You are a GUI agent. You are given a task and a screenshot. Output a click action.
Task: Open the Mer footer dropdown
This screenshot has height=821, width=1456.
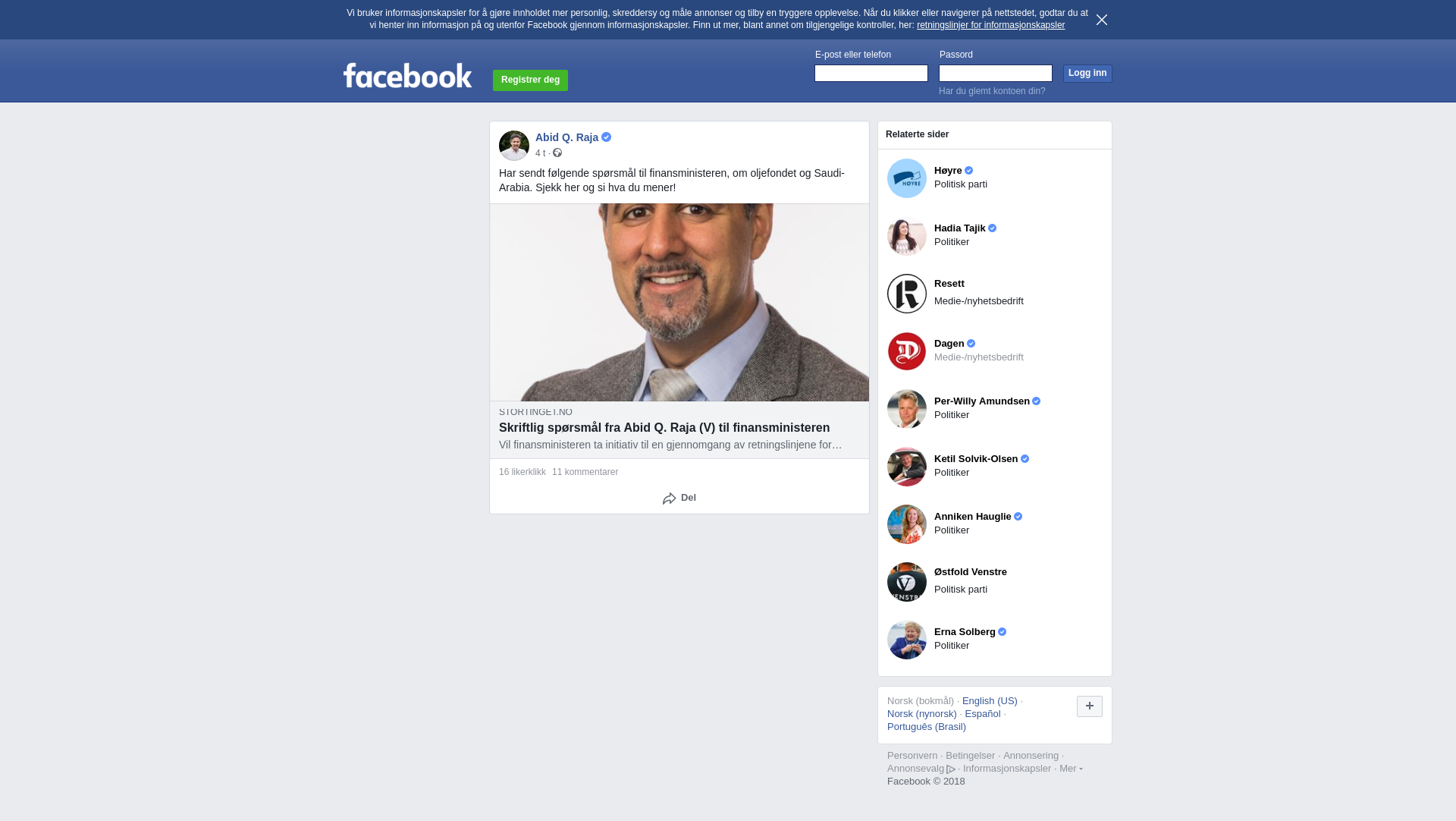1071,769
